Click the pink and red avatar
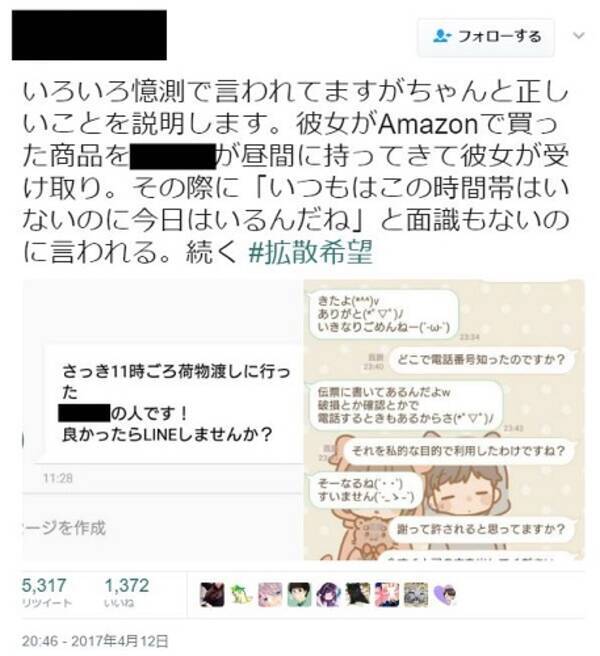Screen dimensions: 600x656 pyautogui.click(x=387, y=594)
